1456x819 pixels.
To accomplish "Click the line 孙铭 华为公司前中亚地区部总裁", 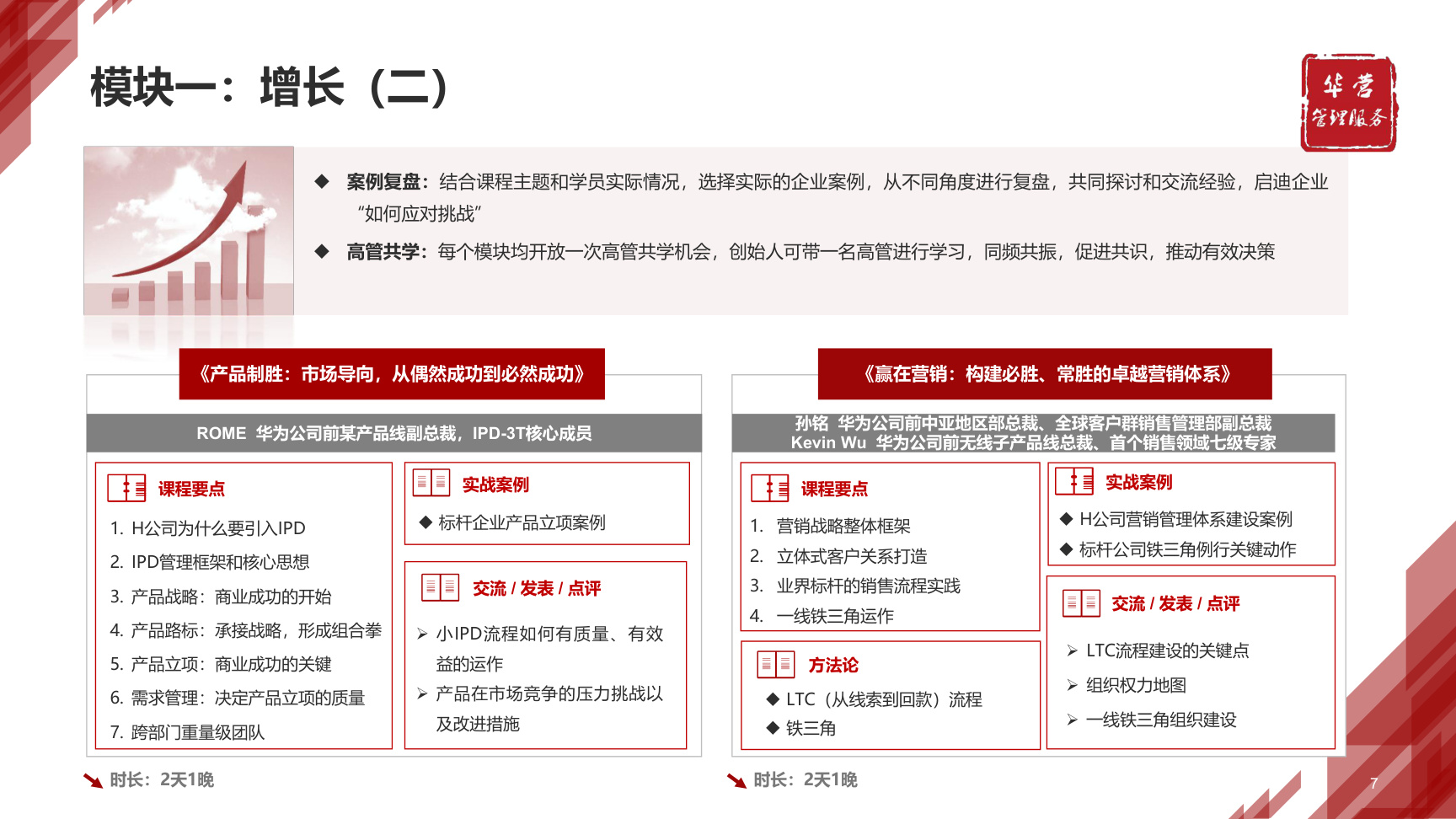I will click(1033, 423).
